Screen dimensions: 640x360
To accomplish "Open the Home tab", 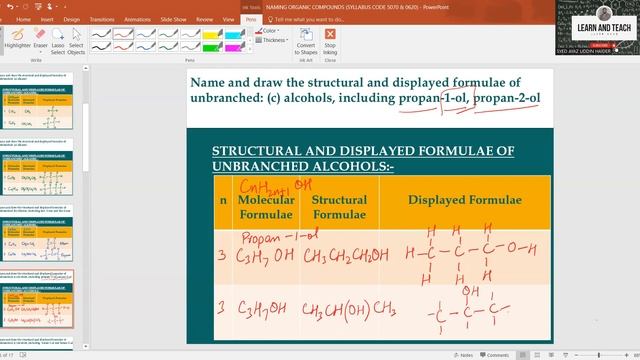I will pos(23,20).
